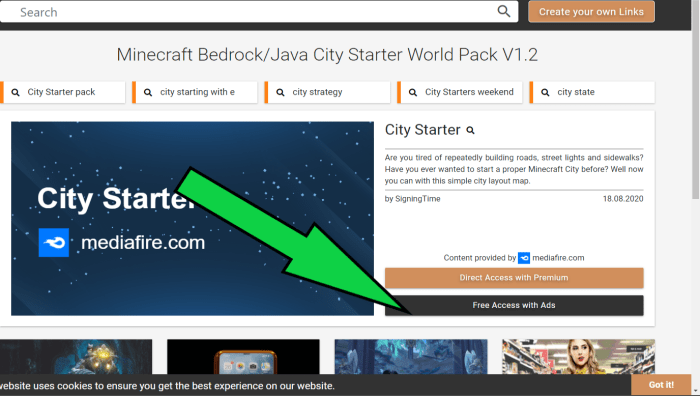The height and width of the screenshot is (396, 700).
Task: Click the author name SigningTime
Action: coord(418,199)
